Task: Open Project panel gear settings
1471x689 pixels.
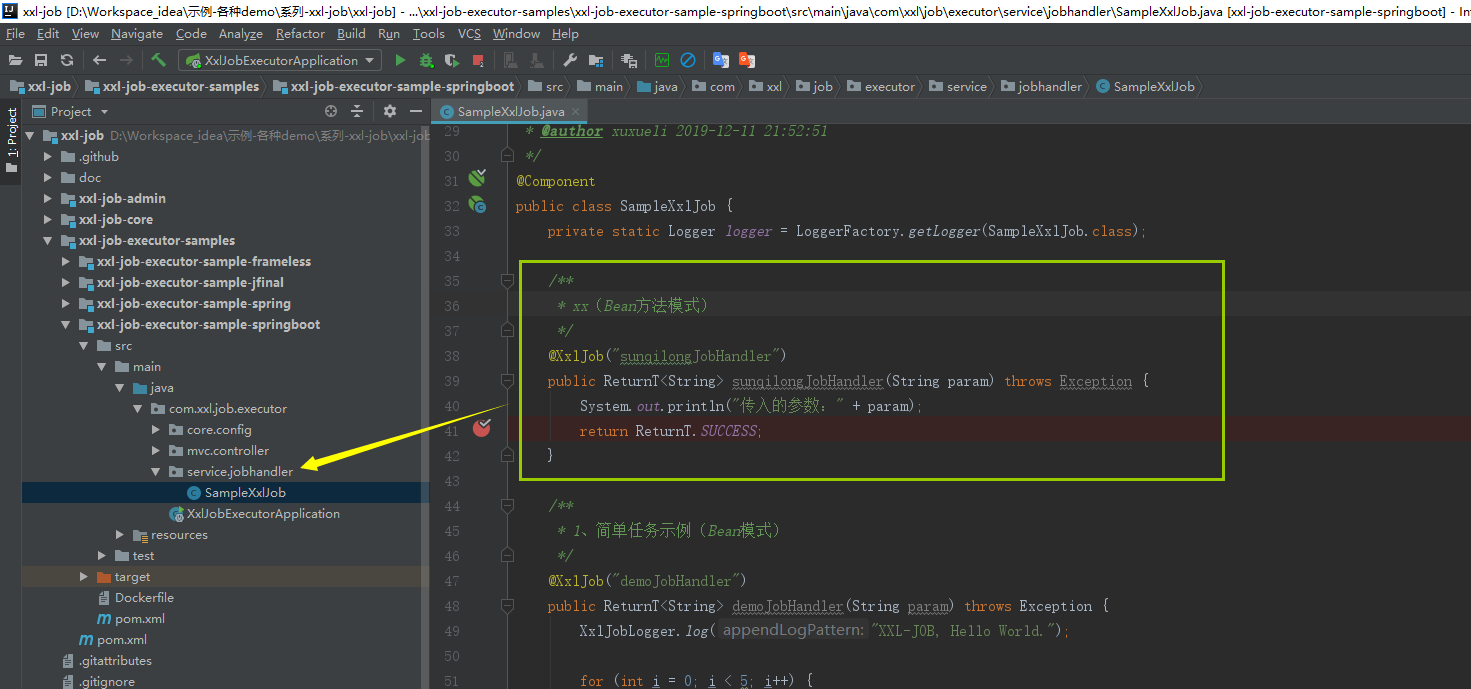Action: [390, 111]
